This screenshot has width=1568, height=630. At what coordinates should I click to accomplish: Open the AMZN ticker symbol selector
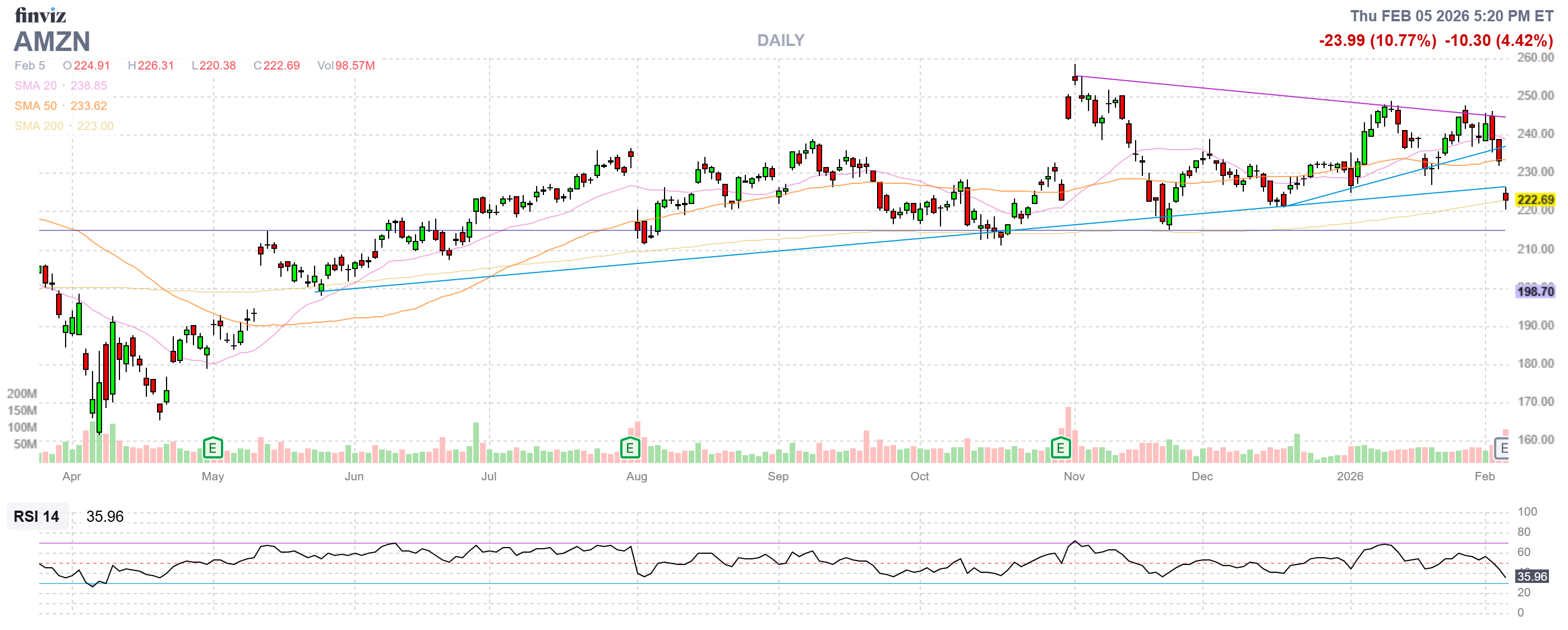click(x=52, y=41)
